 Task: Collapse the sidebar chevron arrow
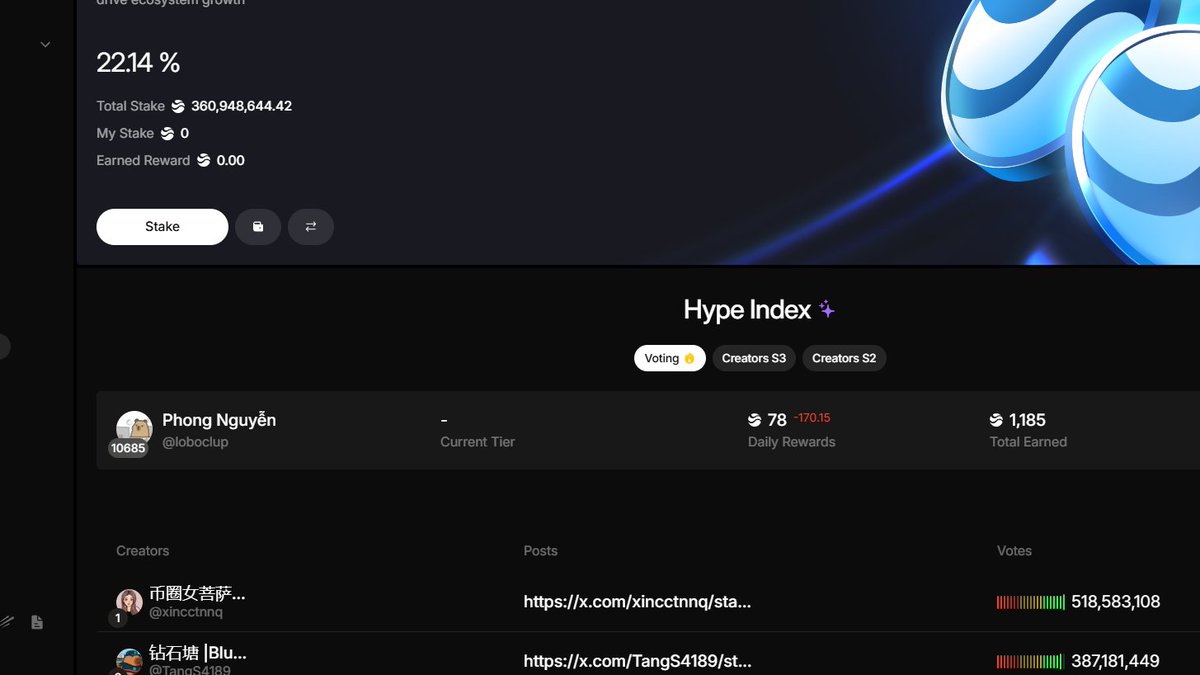point(45,45)
